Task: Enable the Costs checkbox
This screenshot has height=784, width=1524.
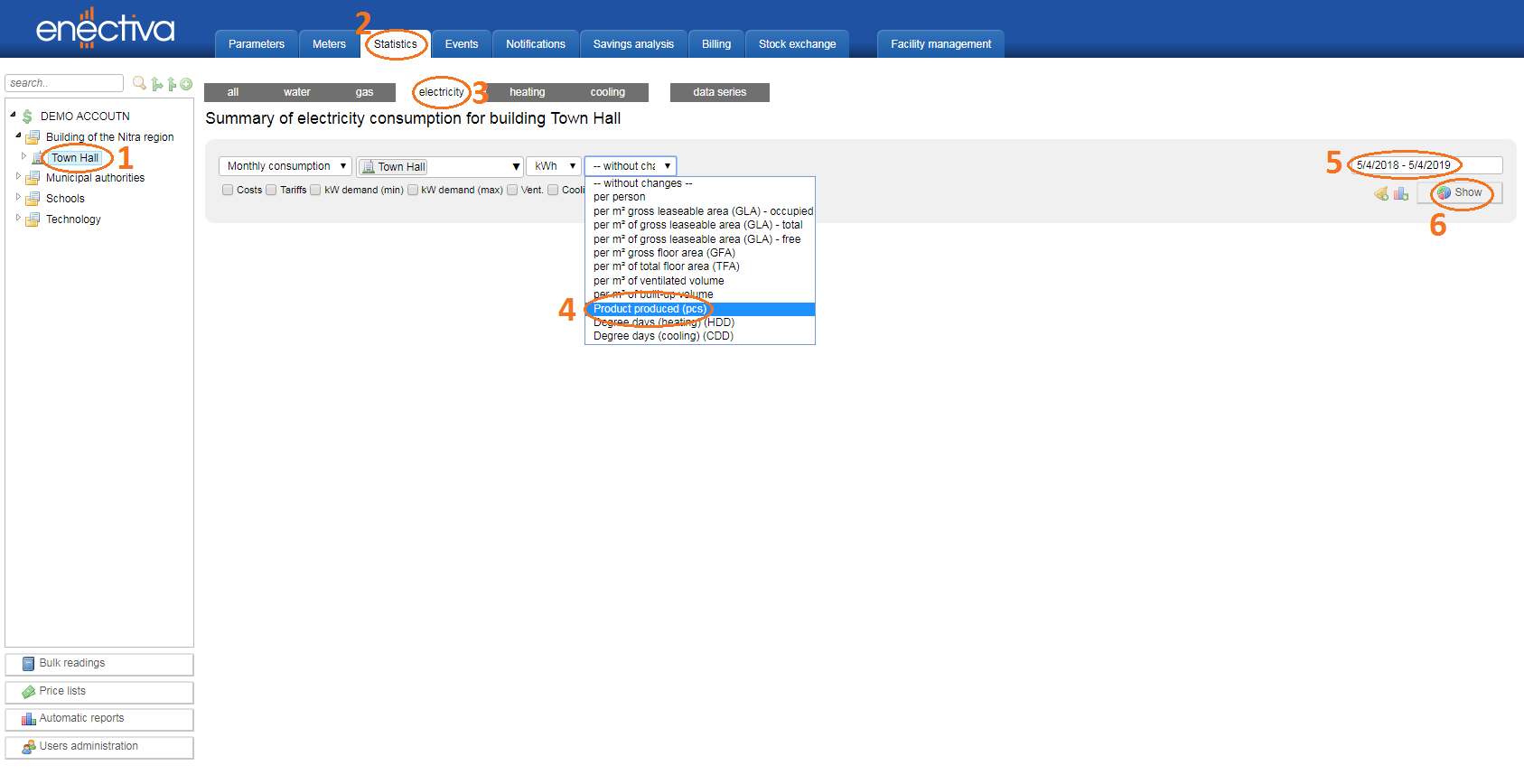Action: (x=228, y=190)
